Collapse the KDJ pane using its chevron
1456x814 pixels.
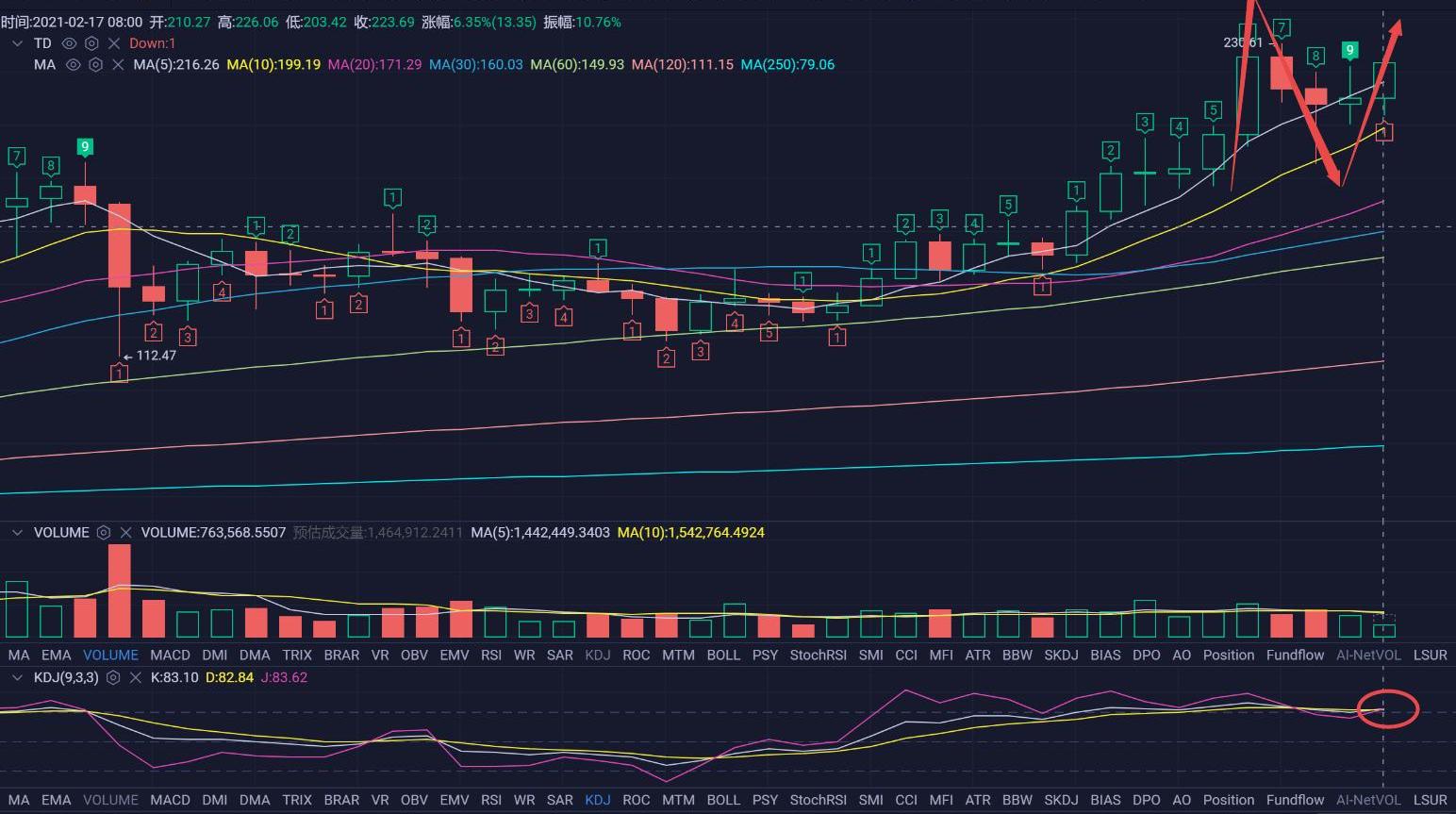(17, 677)
